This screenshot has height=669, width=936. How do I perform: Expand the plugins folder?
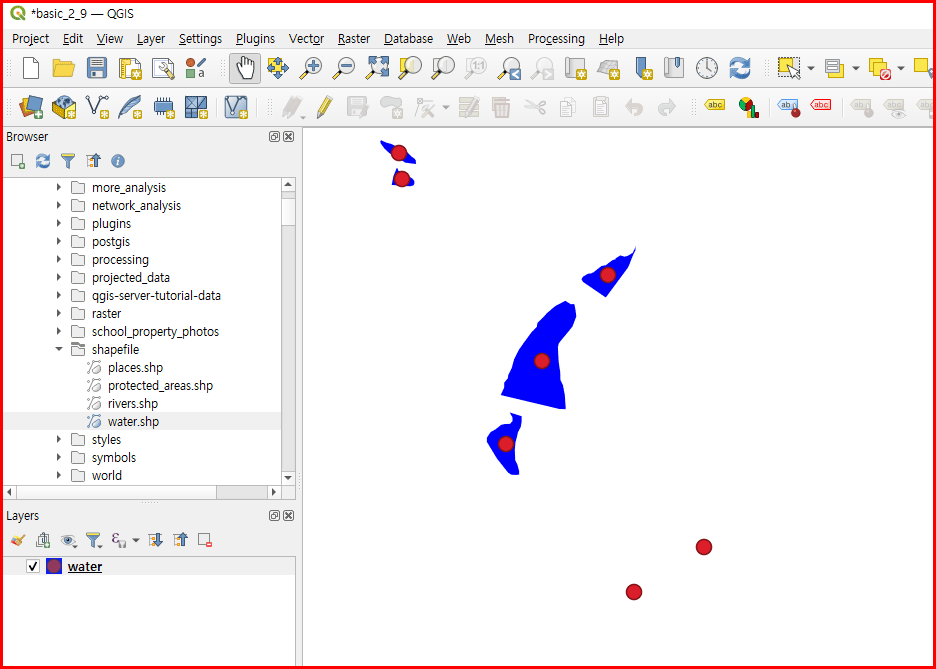(x=58, y=223)
